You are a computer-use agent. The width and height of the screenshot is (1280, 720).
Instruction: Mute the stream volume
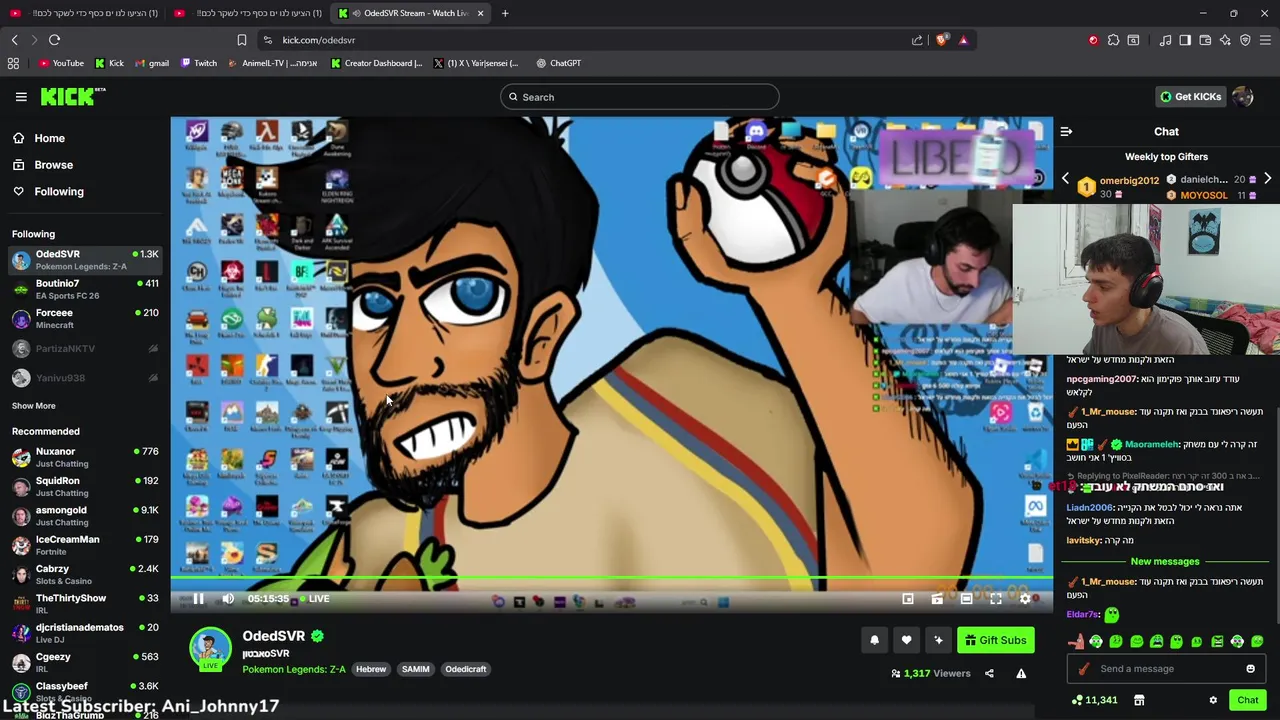(x=228, y=599)
